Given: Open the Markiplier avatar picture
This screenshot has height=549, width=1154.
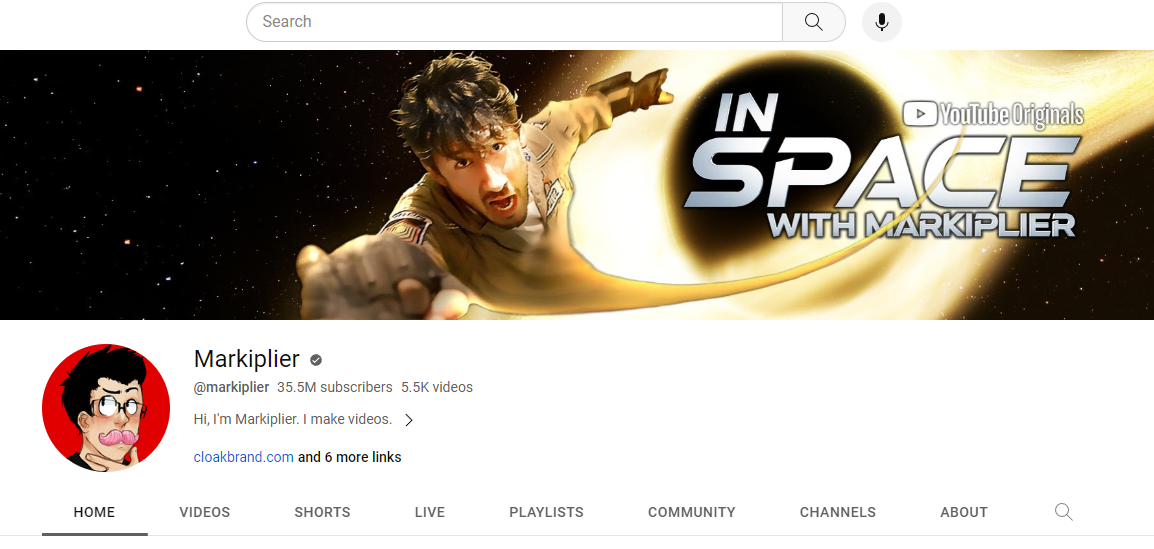Looking at the screenshot, I should (106, 408).
